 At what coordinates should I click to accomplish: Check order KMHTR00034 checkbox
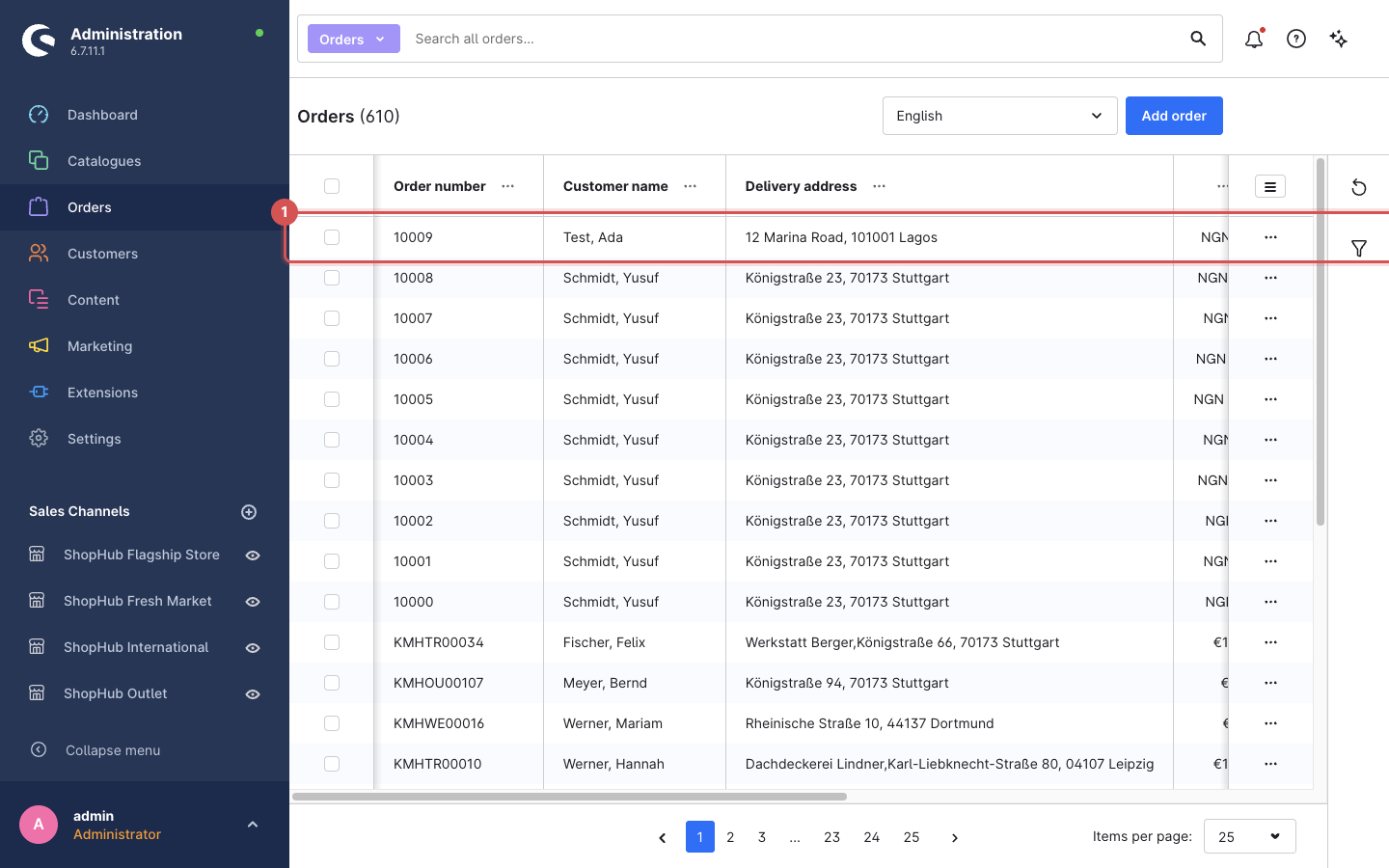tap(332, 642)
